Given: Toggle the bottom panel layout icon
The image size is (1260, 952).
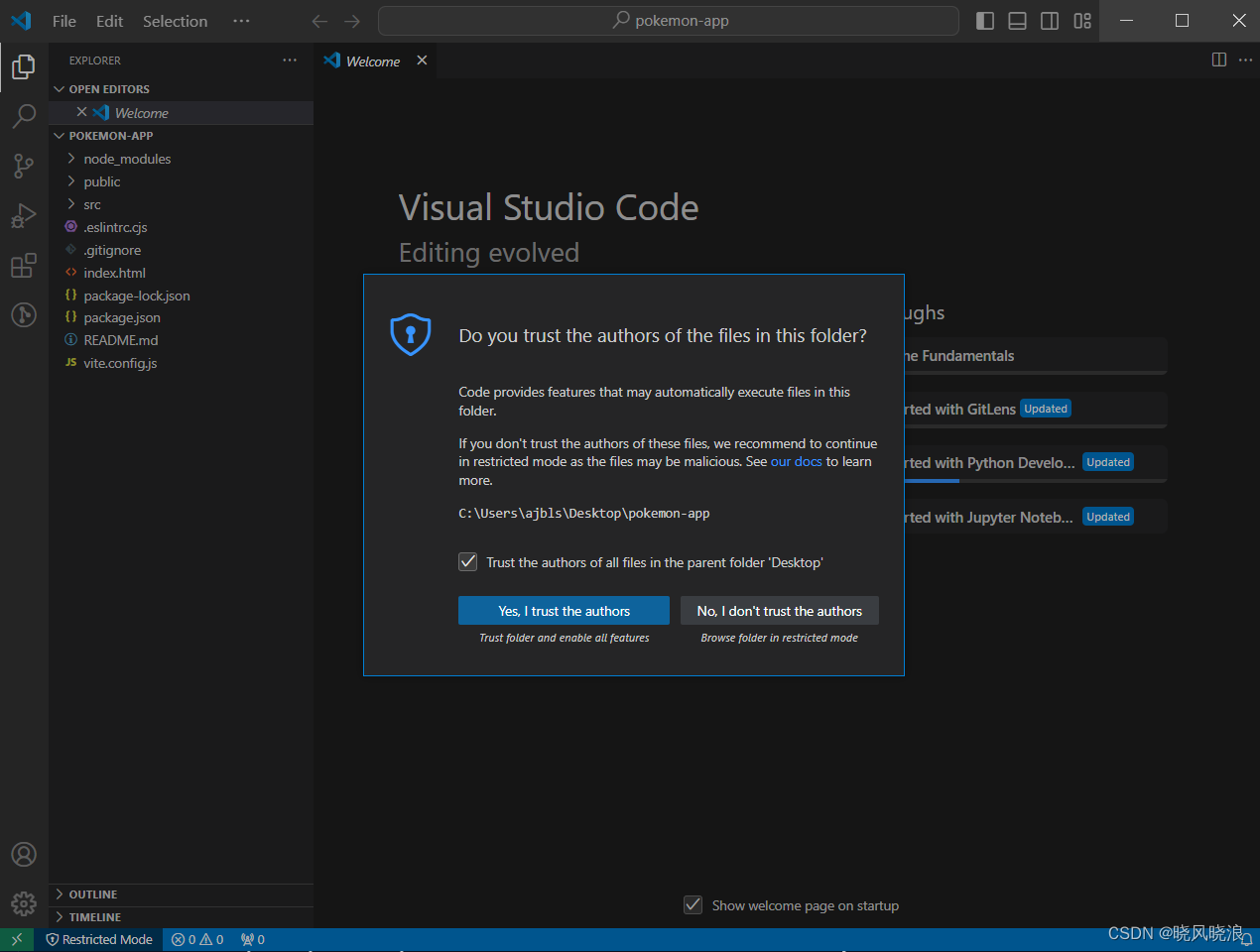Looking at the screenshot, I should pyautogui.click(x=1017, y=21).
